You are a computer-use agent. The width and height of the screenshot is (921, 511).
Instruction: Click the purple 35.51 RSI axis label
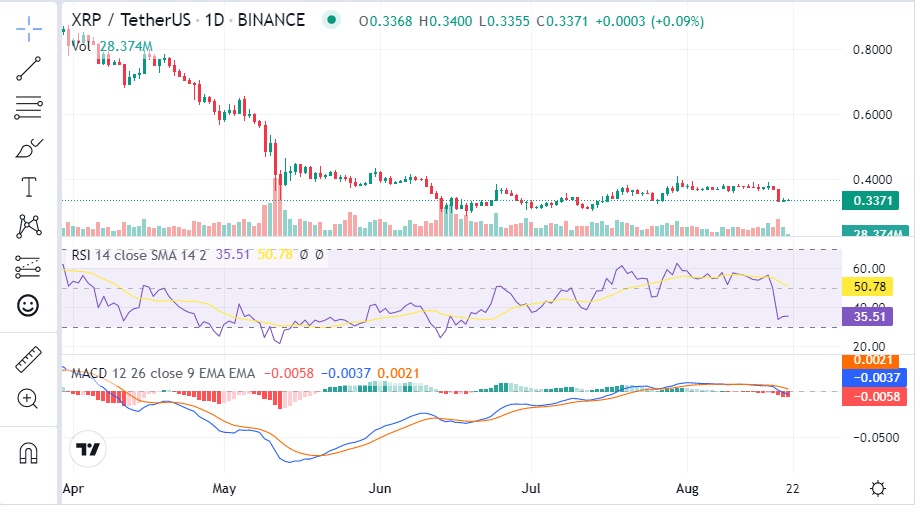point(868,317)
